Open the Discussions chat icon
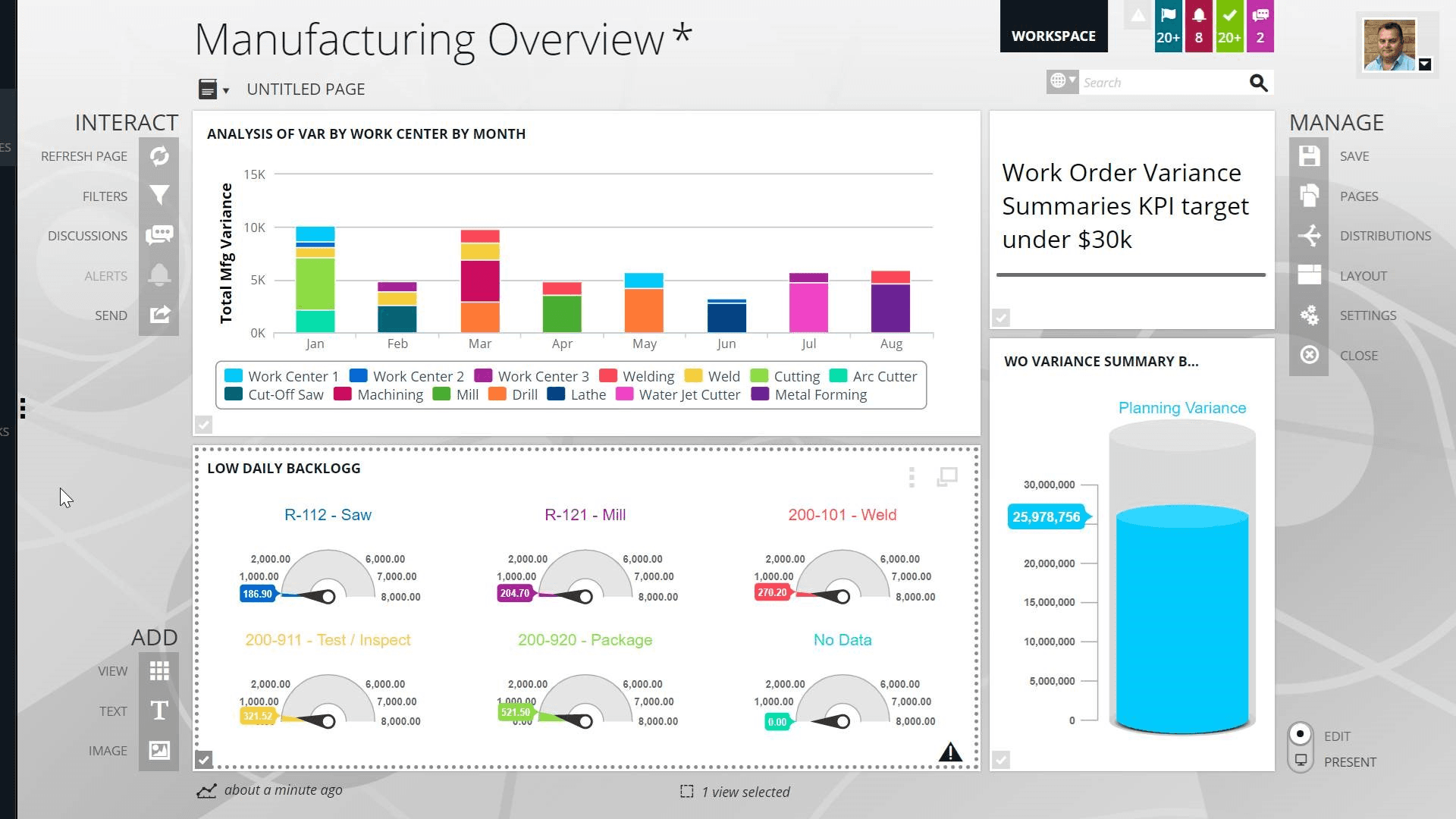This screenshot has height=819, width=1456. click(159, 235)
